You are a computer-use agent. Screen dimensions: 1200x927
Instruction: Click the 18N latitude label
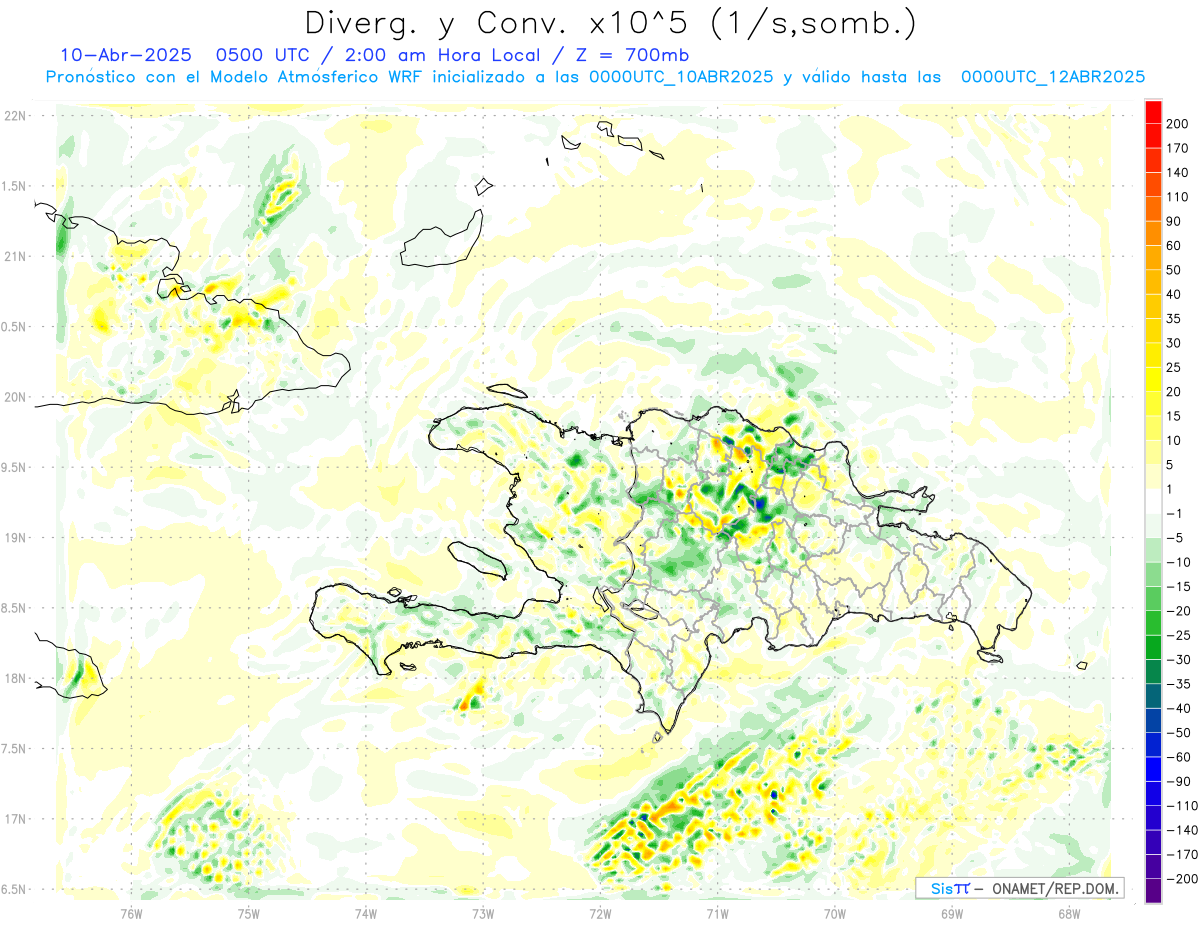point(15,678)
